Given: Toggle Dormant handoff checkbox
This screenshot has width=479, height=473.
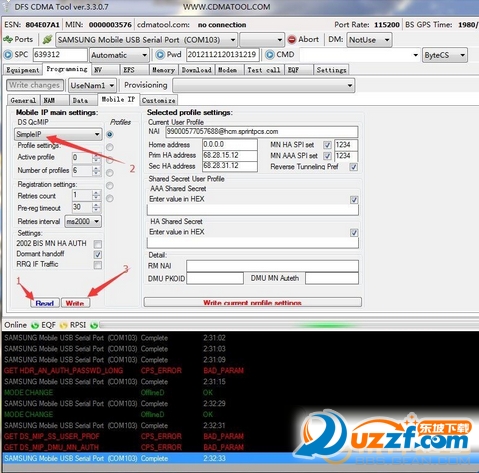Looking at the screenshot, I should point(98,255).
